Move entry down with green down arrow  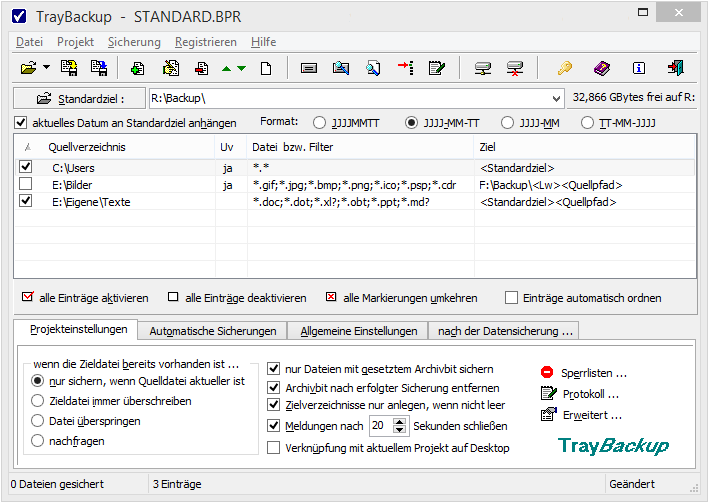click(242, 69)
